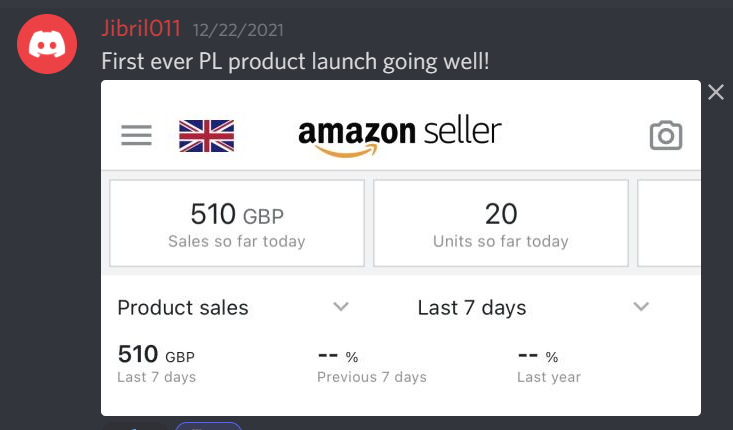The image size is (733, 430).
Task: Expand the chevron beside Last 7 days
Action: tap(642, 306)
